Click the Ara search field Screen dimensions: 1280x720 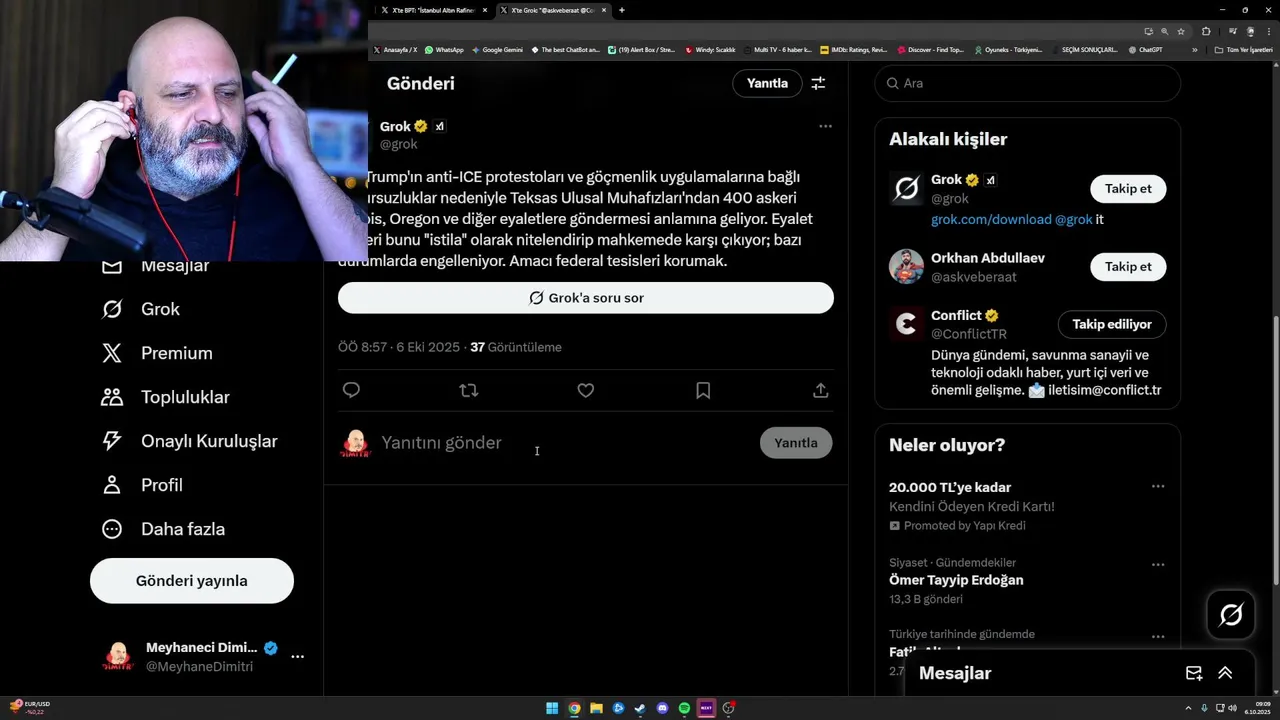1028,83
